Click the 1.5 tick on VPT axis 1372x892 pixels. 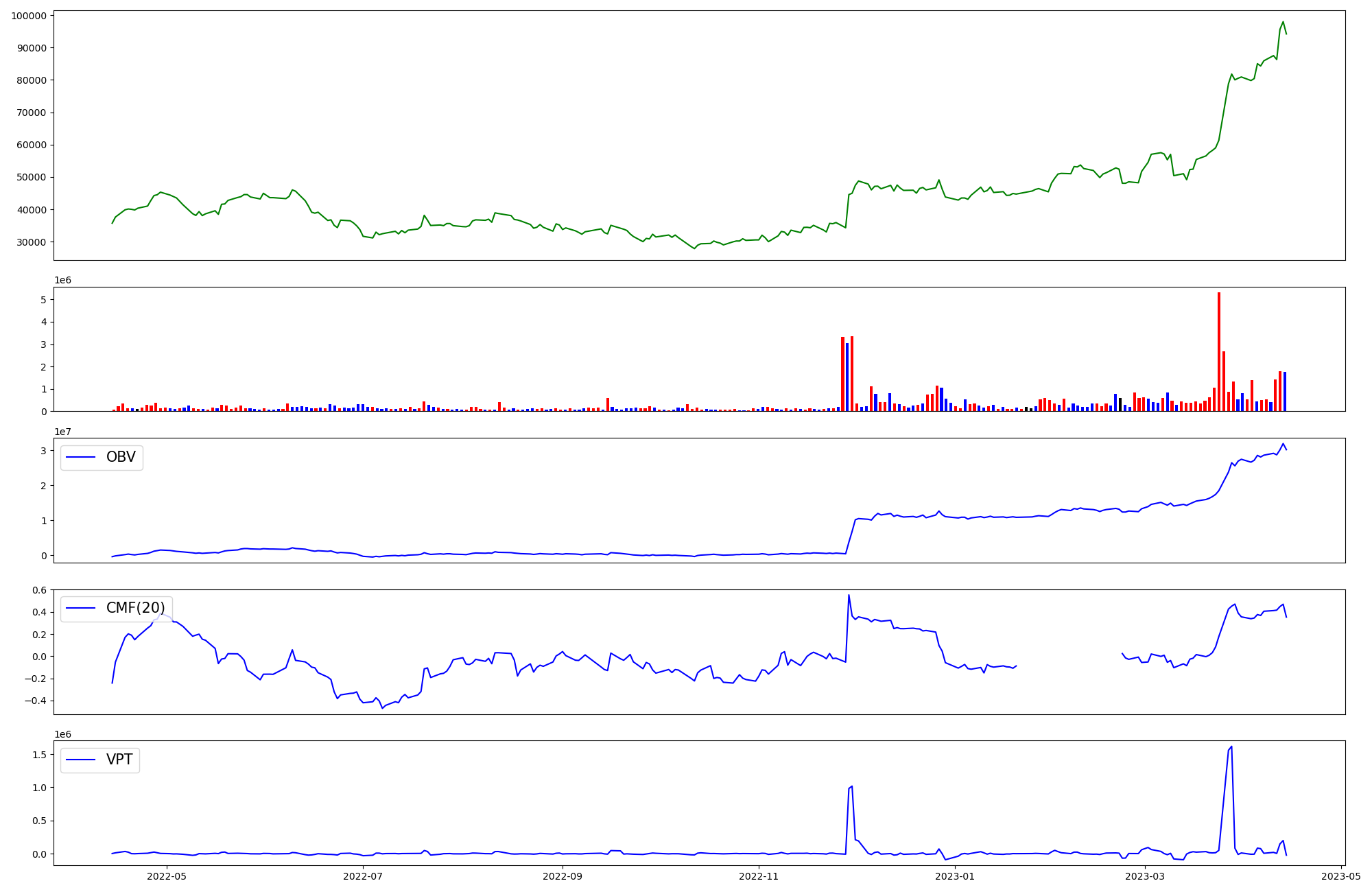[x=39, y=755]
